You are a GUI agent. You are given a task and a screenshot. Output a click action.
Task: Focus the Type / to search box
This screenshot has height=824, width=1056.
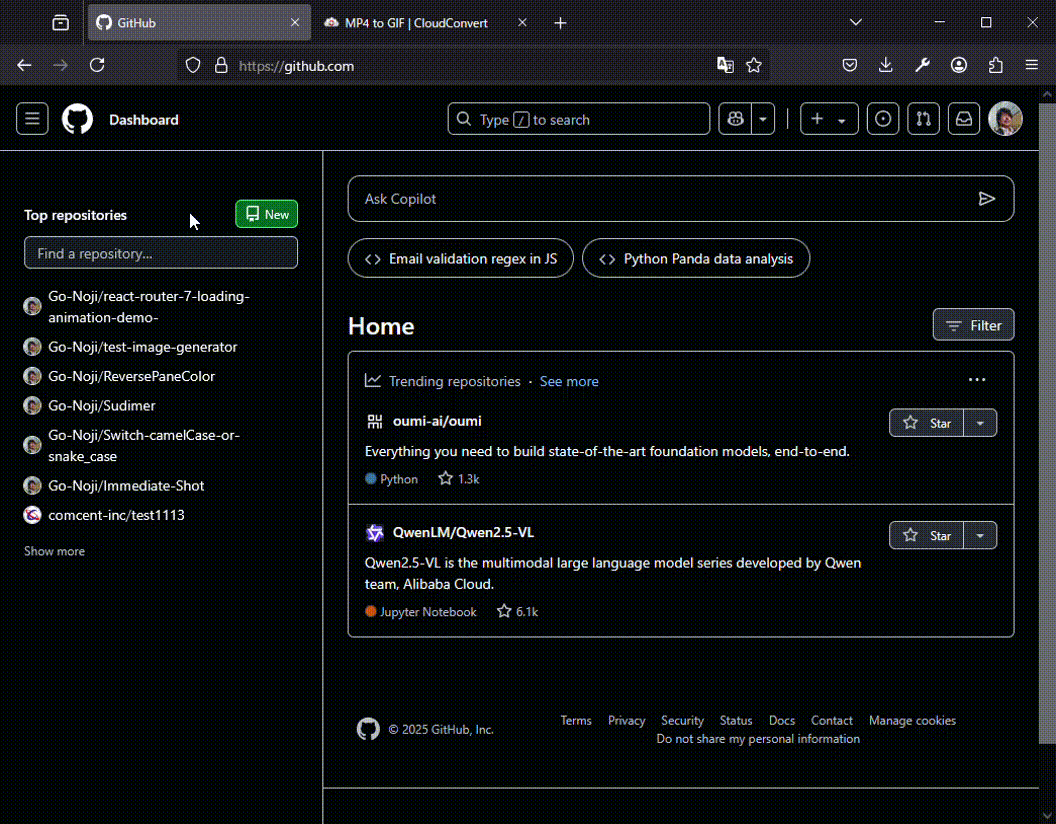click(579, 119)
